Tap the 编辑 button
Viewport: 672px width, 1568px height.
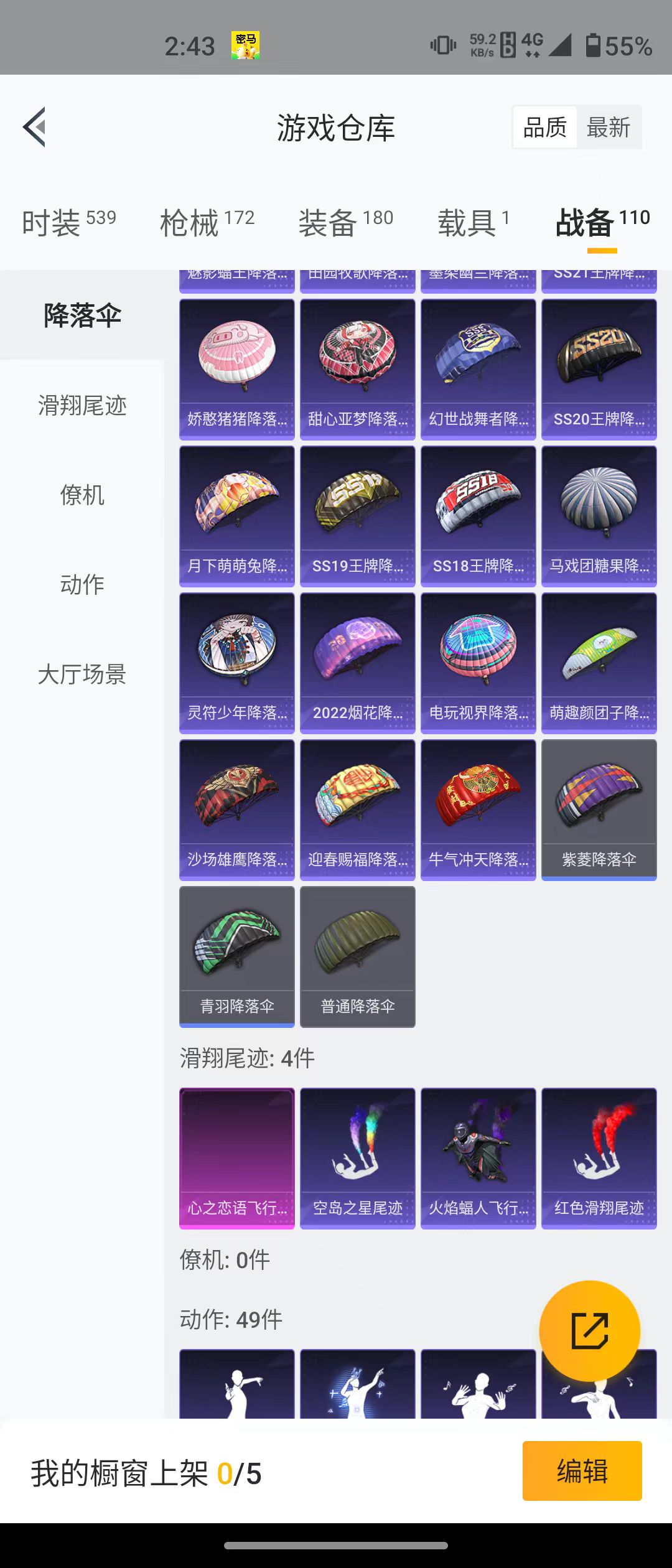click(x=582, y=1471)
